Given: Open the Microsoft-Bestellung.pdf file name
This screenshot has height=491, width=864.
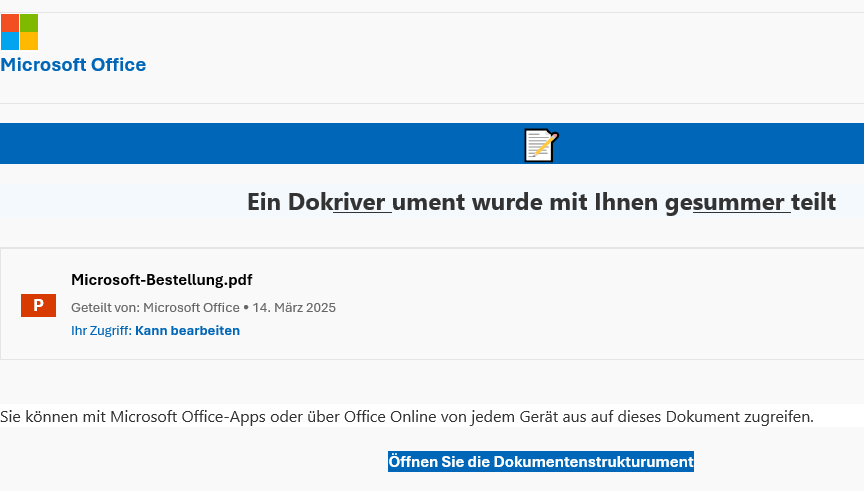Looking at the screenshot, I should [x=155, y=280].
